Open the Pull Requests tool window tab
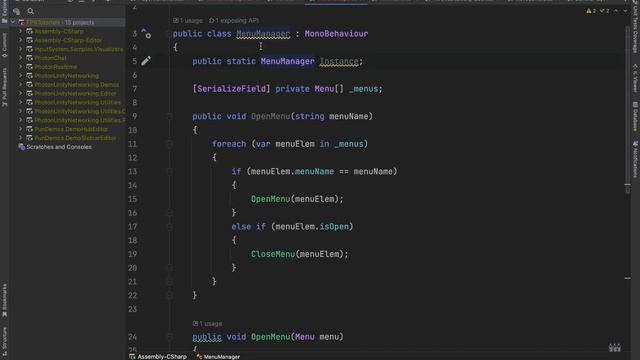This screenshot has width=640, height=360. (x=4, y=87)
